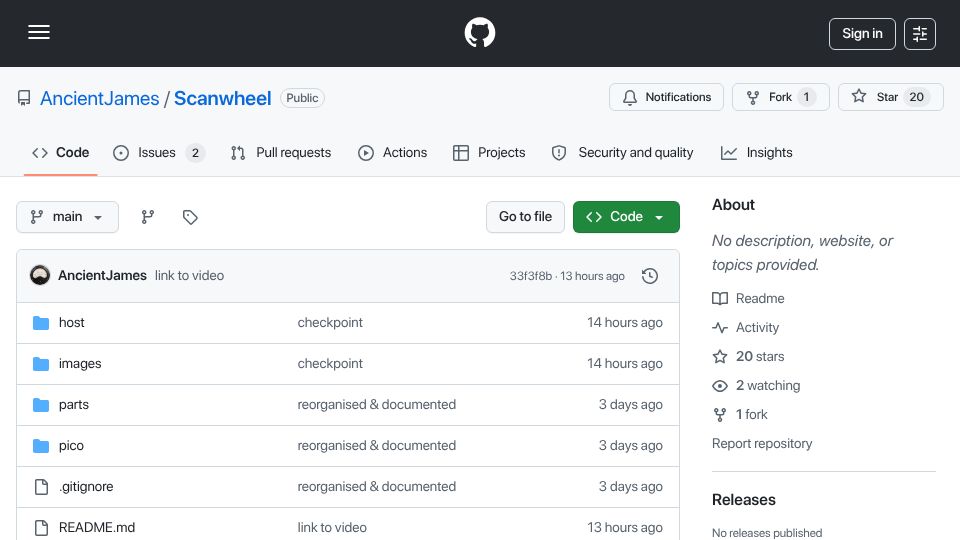The image size is (960, 540).
Task: Open the pico folder
Action: [71, 446]
